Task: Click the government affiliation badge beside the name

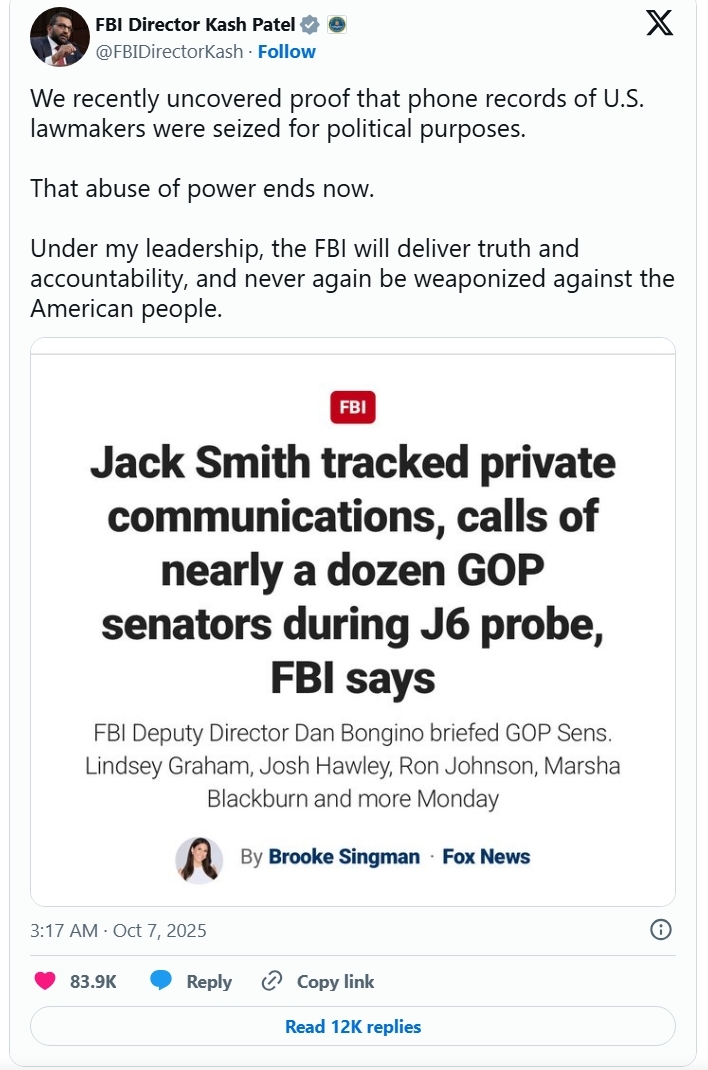Action: pos(336,25)
